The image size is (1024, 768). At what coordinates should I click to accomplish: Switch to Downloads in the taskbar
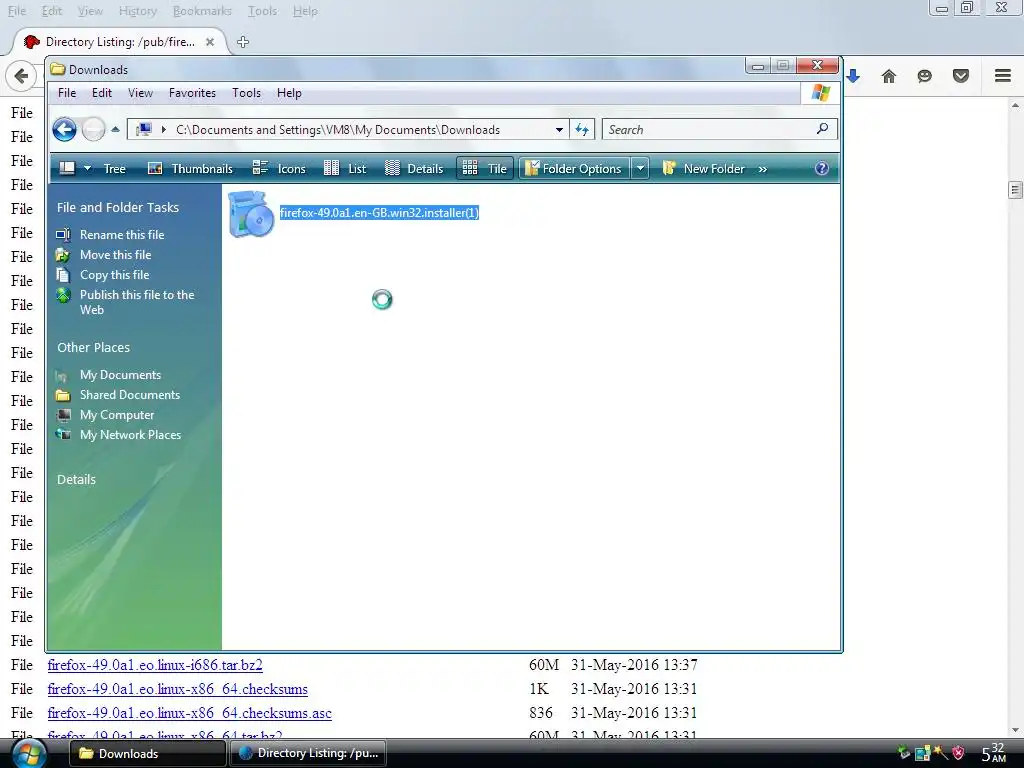(147, 753)
